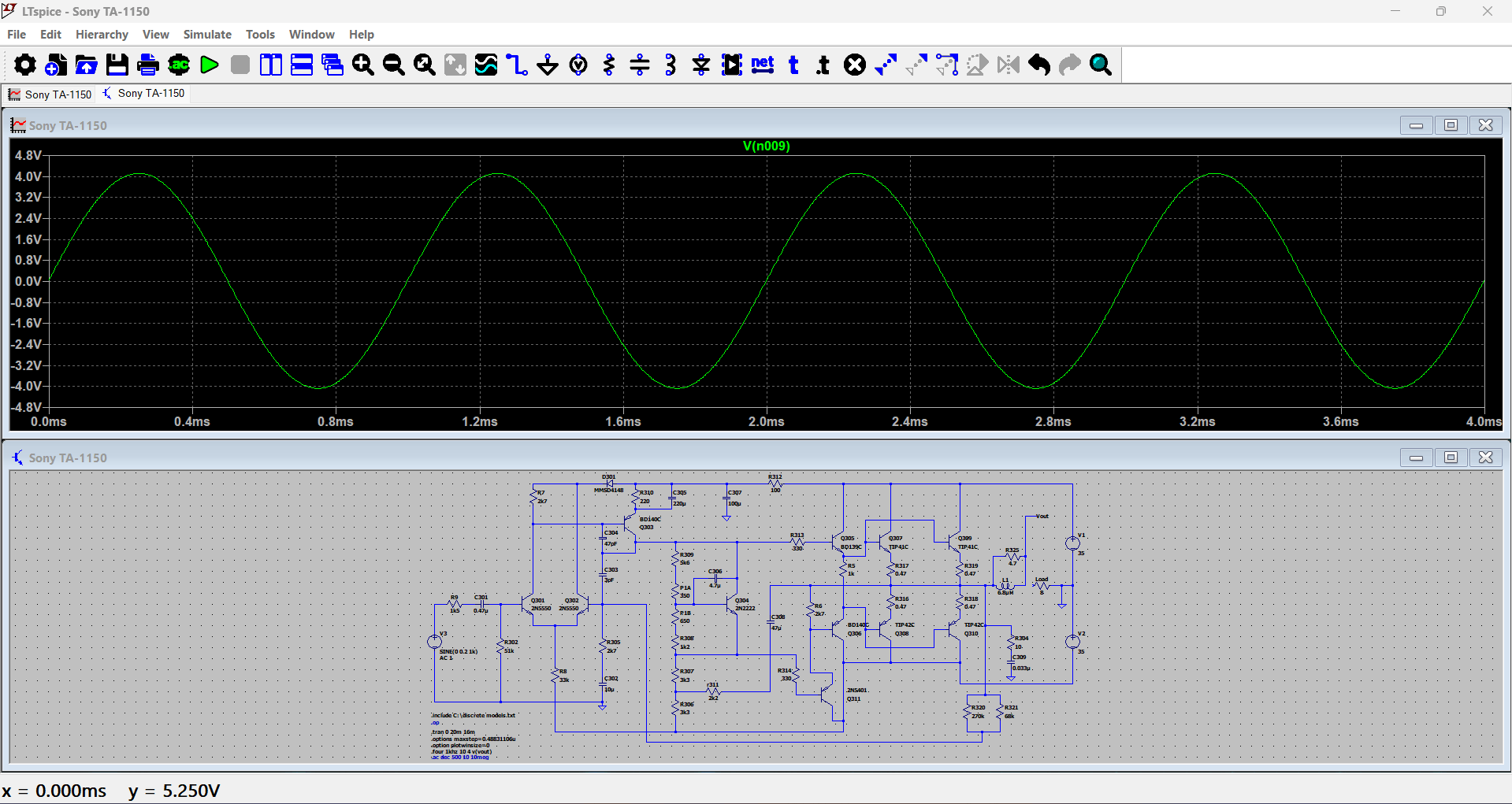
Task: Minimize the schematic pane
Action: (1416, 458)
